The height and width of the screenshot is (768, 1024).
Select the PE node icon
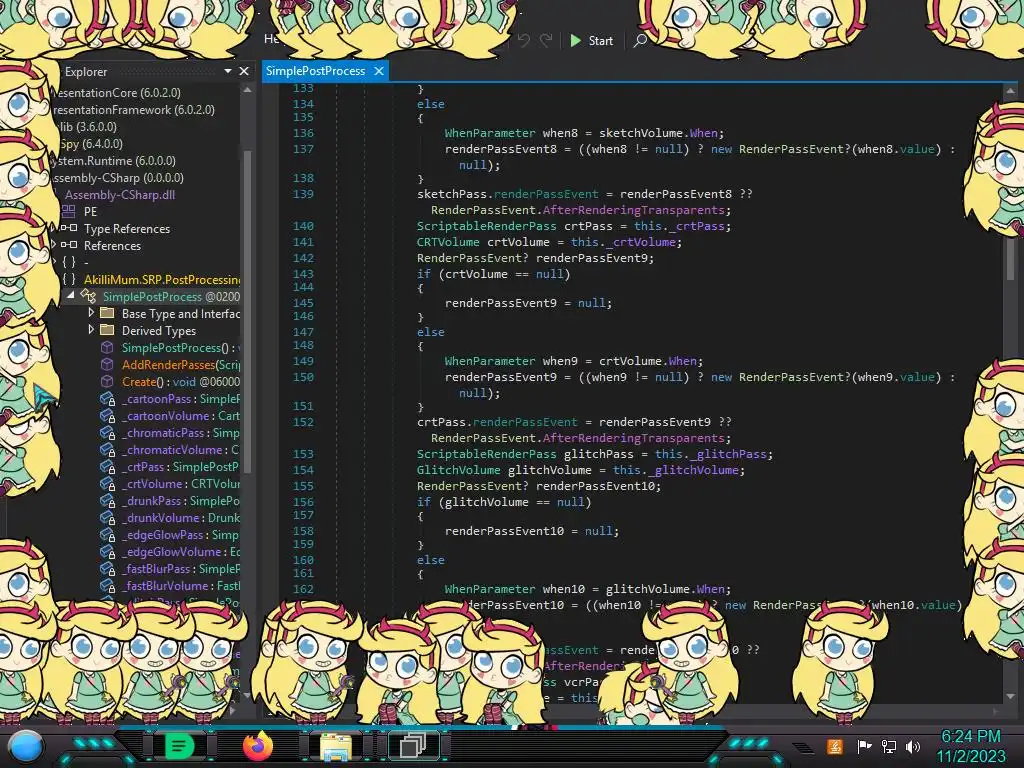coord(69,211)
